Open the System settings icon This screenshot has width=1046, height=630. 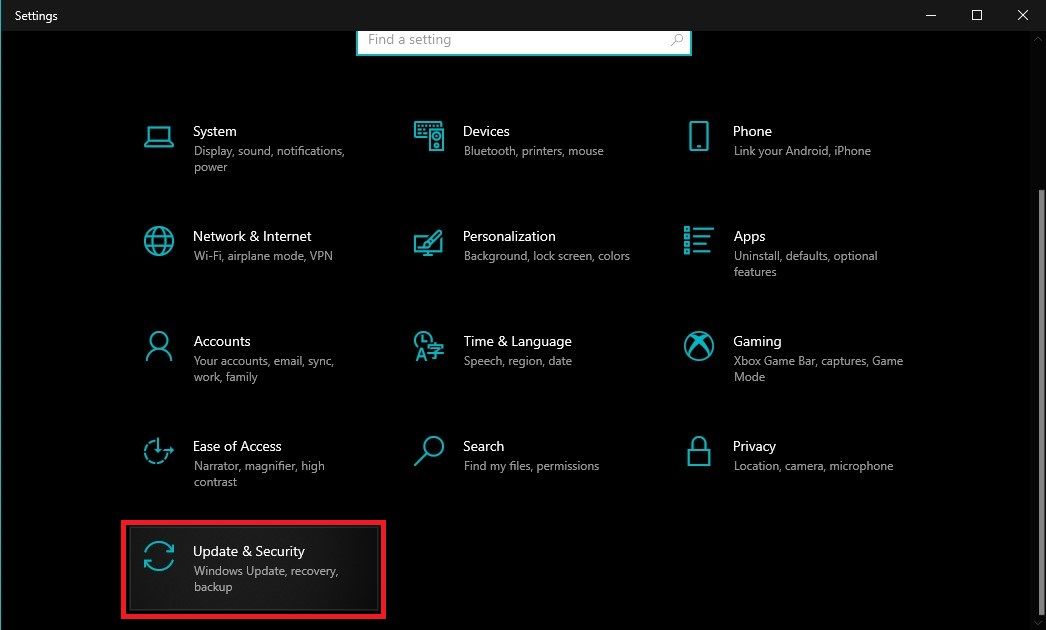pyautogui.click(x=158, y=137)
